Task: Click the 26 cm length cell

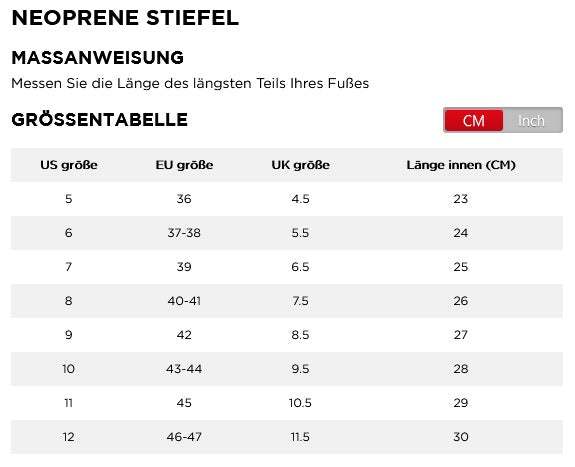Action: point(461,301)
